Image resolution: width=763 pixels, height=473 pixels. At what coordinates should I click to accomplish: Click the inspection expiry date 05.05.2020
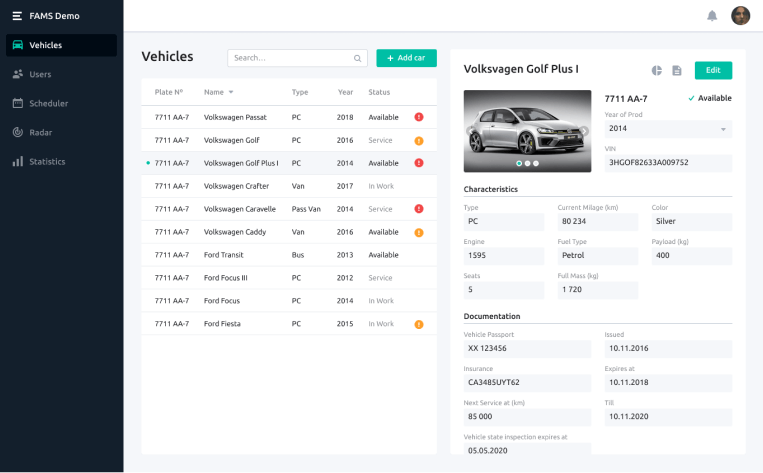[x=527, y=449]
